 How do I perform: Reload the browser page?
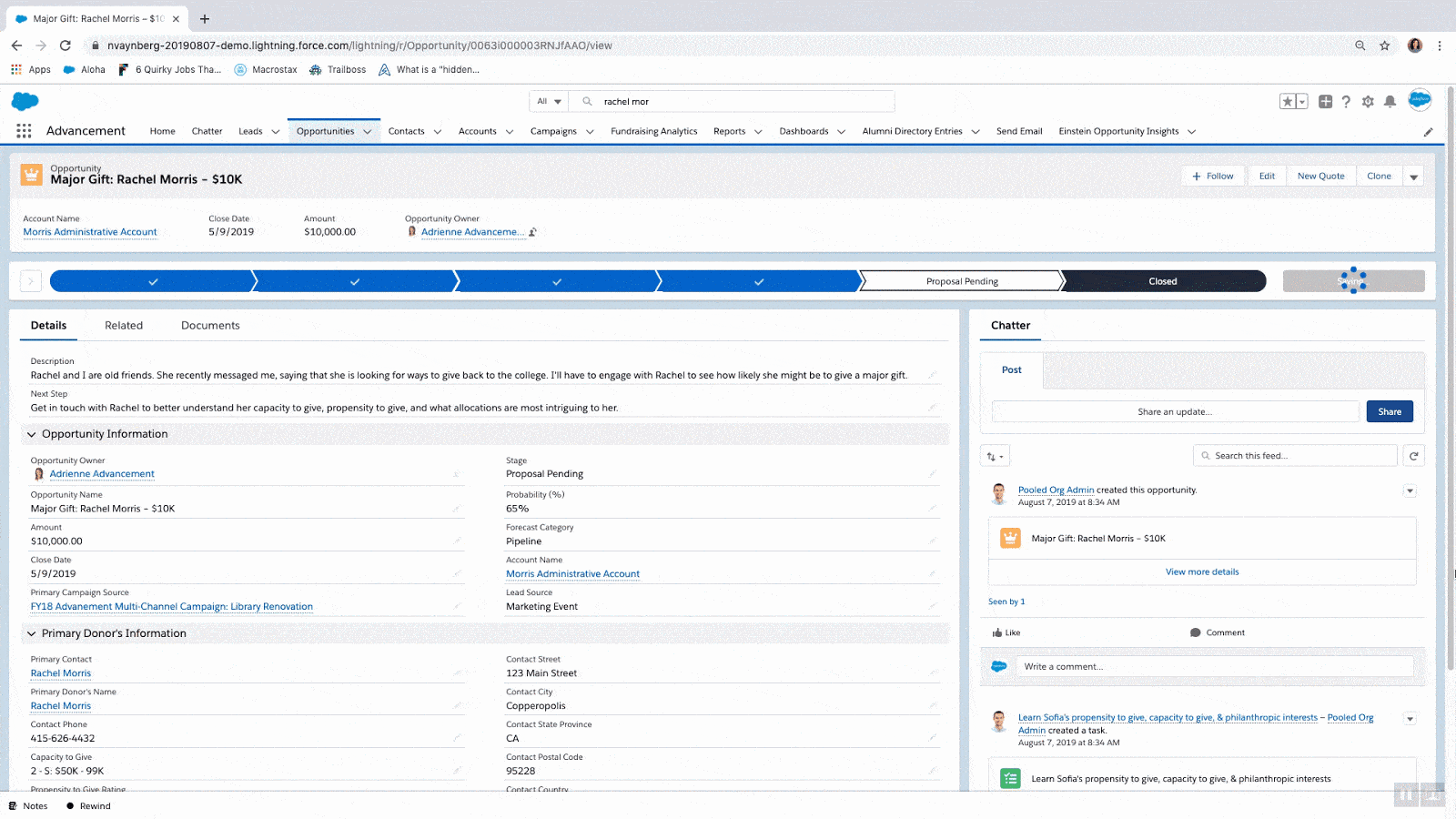(66, 45)
